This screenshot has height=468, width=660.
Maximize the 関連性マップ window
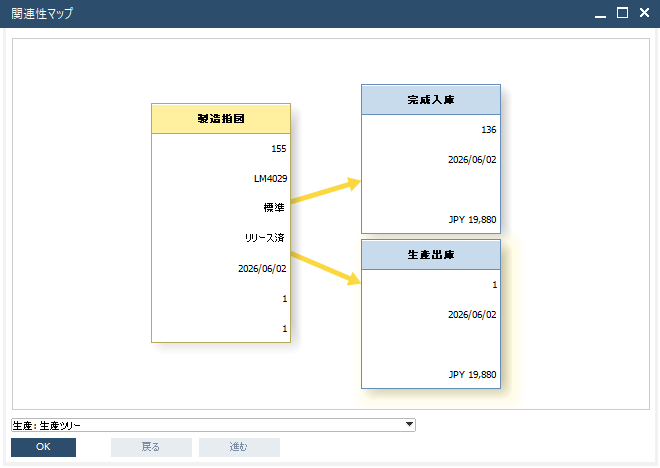[622, 13]
